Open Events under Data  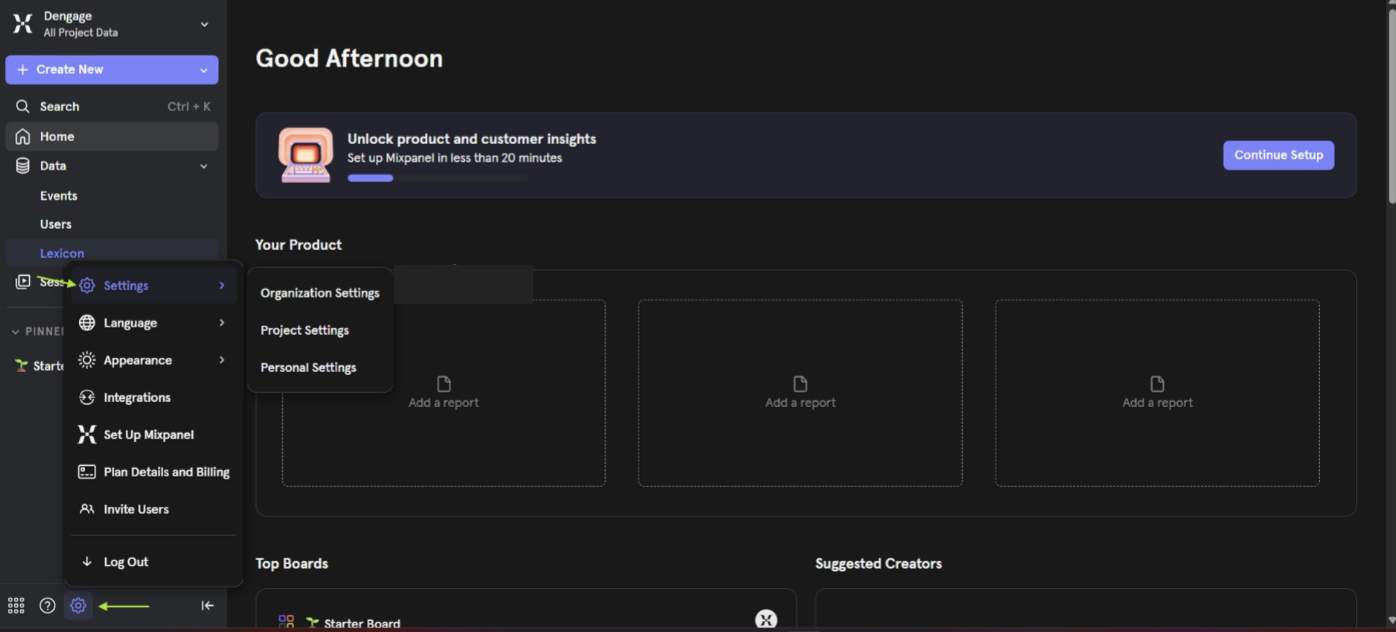59,196
